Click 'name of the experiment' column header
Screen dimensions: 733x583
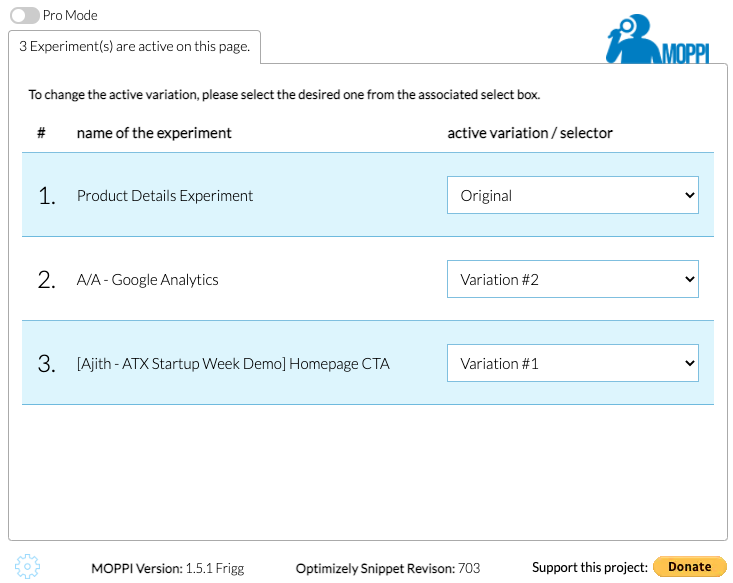154,133
